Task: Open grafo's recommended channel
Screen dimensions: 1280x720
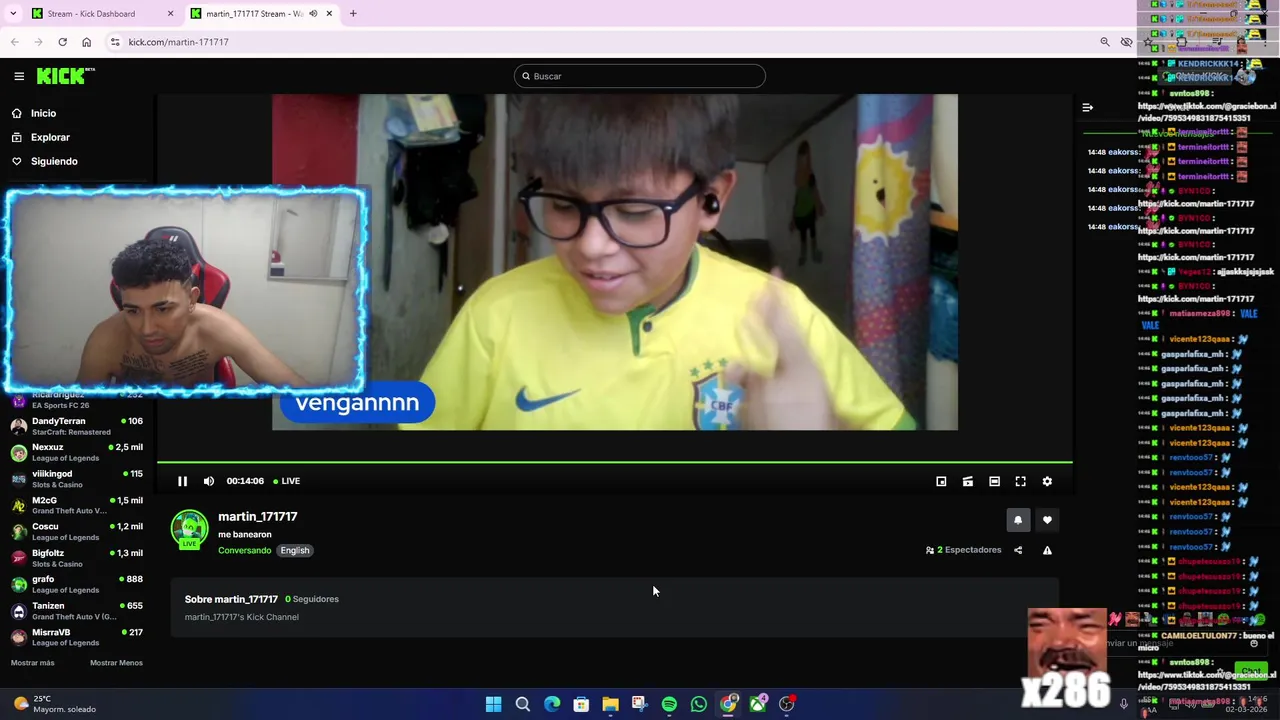Action: pyautogui.click(x=77, y=584)
